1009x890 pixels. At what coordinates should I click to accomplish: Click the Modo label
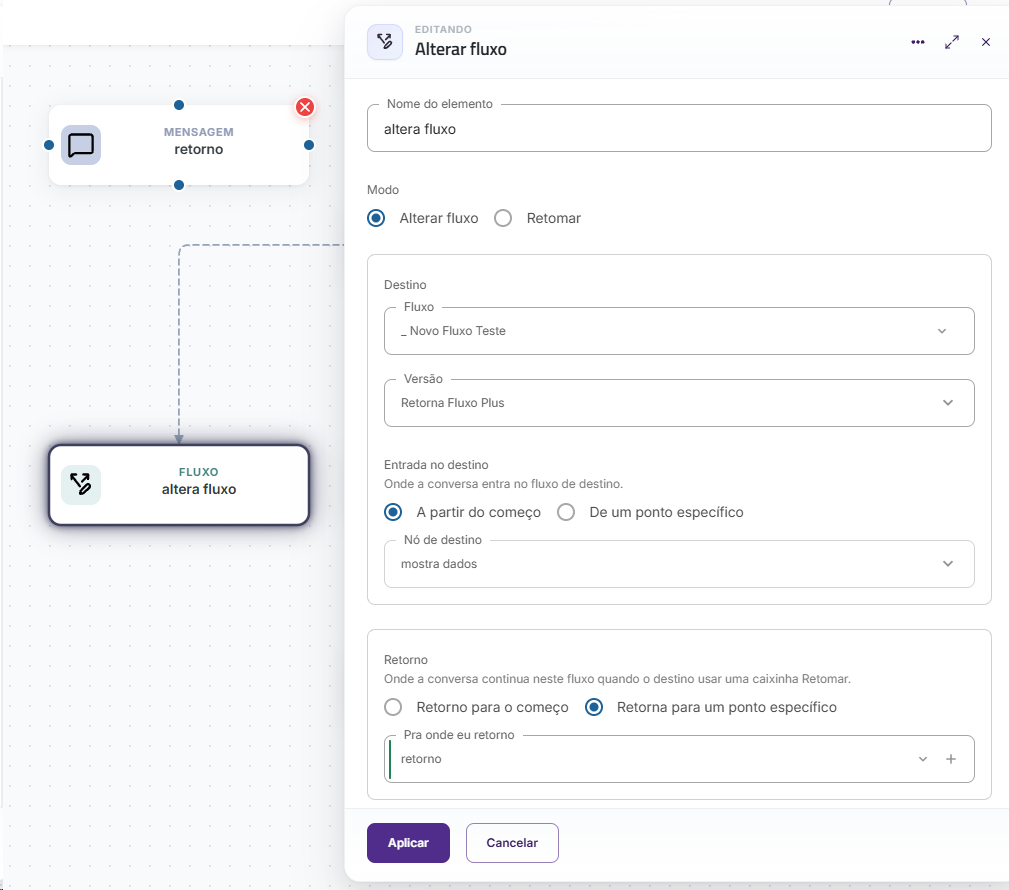pos(383,190)
